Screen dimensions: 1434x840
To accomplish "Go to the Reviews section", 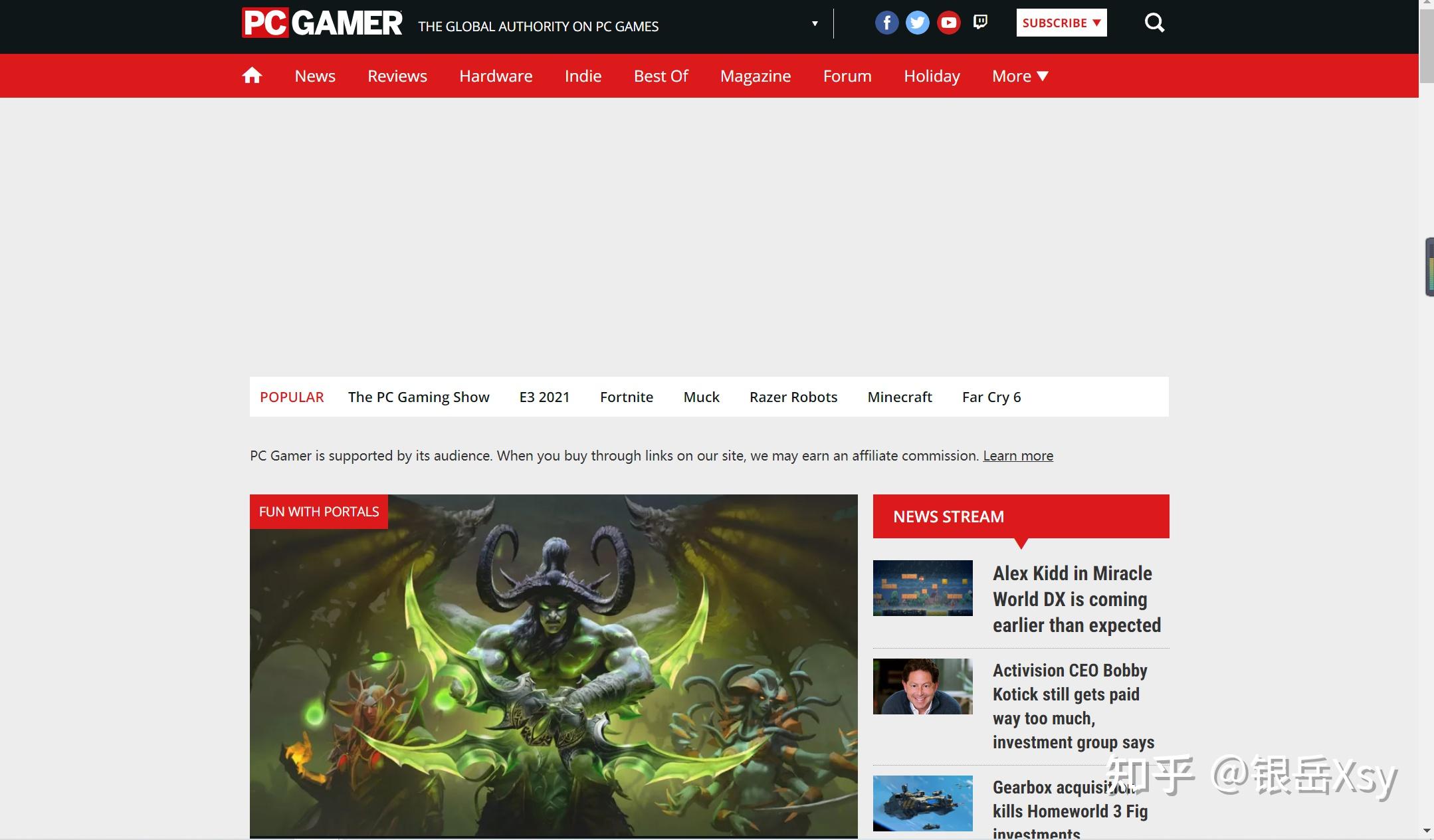I will (397, 76).
